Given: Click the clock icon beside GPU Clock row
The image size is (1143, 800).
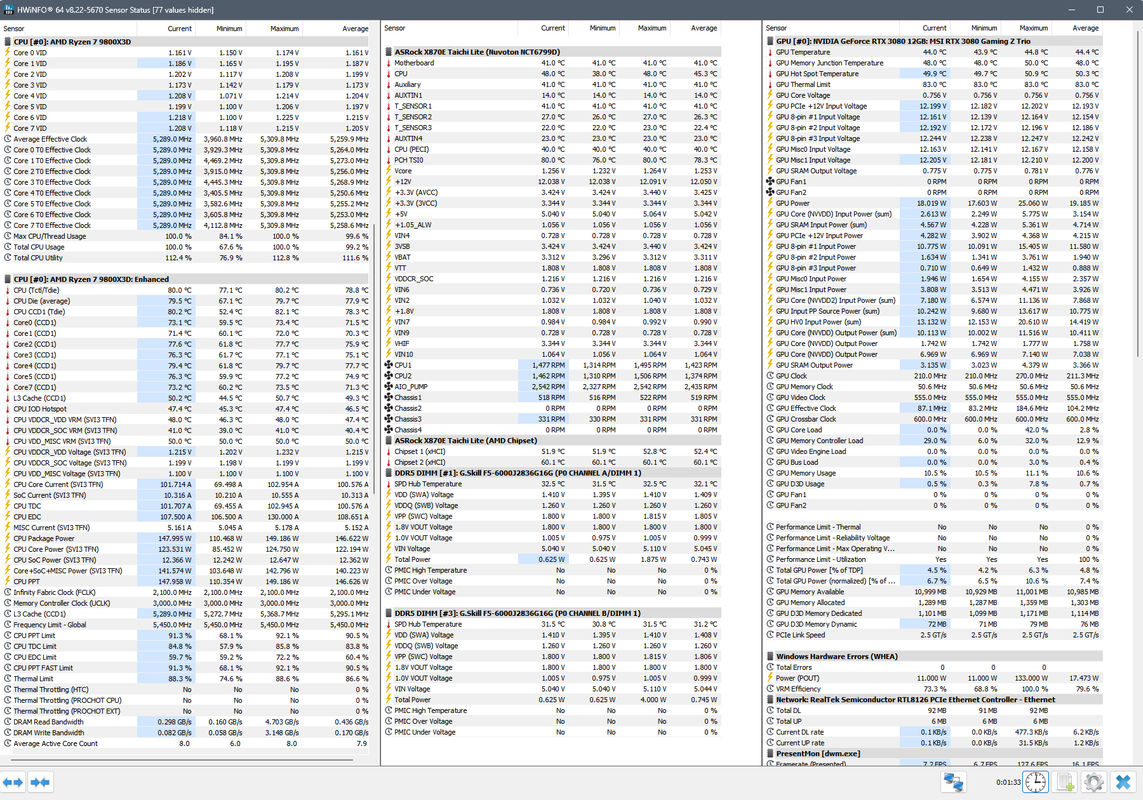Looking at the screenshot, I should click(771, 376).
